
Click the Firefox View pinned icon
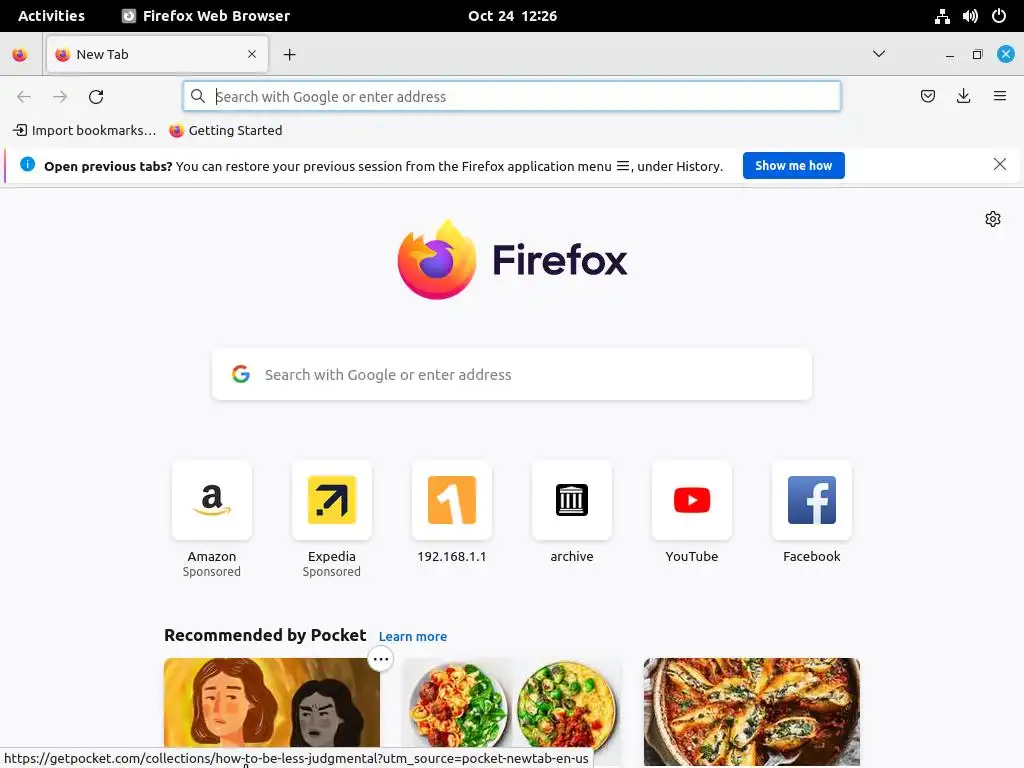click(20, 55)
